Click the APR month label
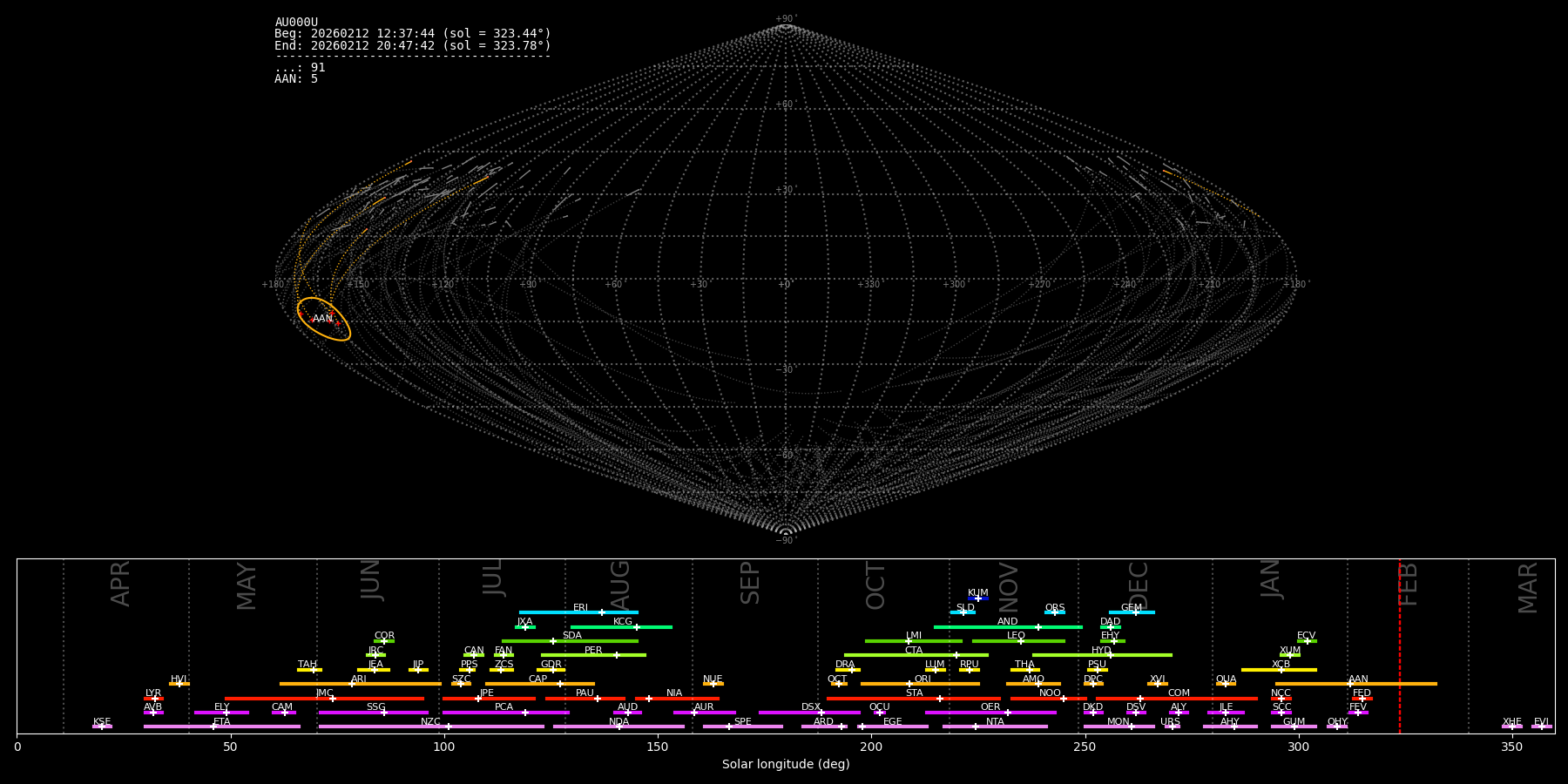Screen dimensions: 1568x784 coord(120,584)
